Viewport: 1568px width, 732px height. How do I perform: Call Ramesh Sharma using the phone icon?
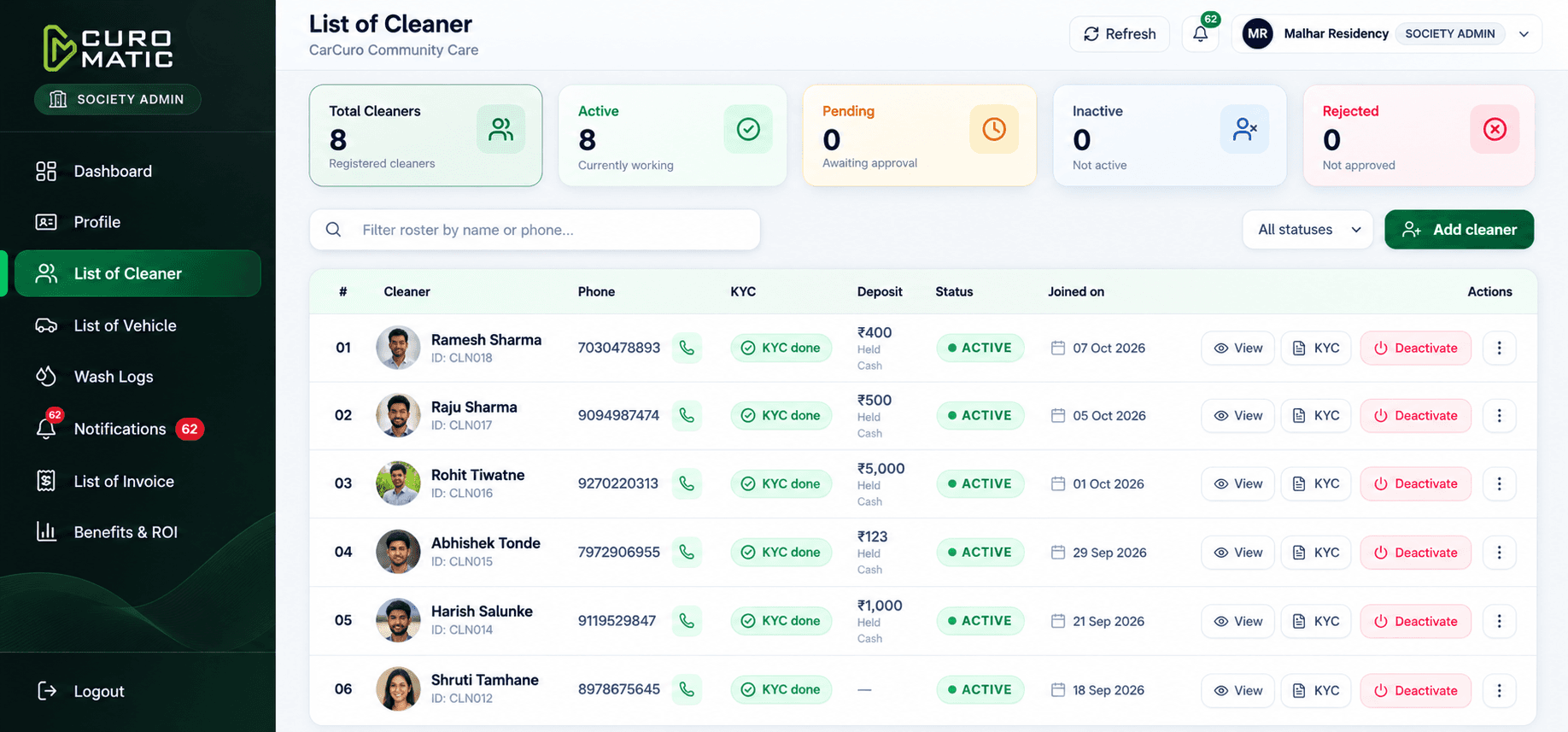click(687, 348)
